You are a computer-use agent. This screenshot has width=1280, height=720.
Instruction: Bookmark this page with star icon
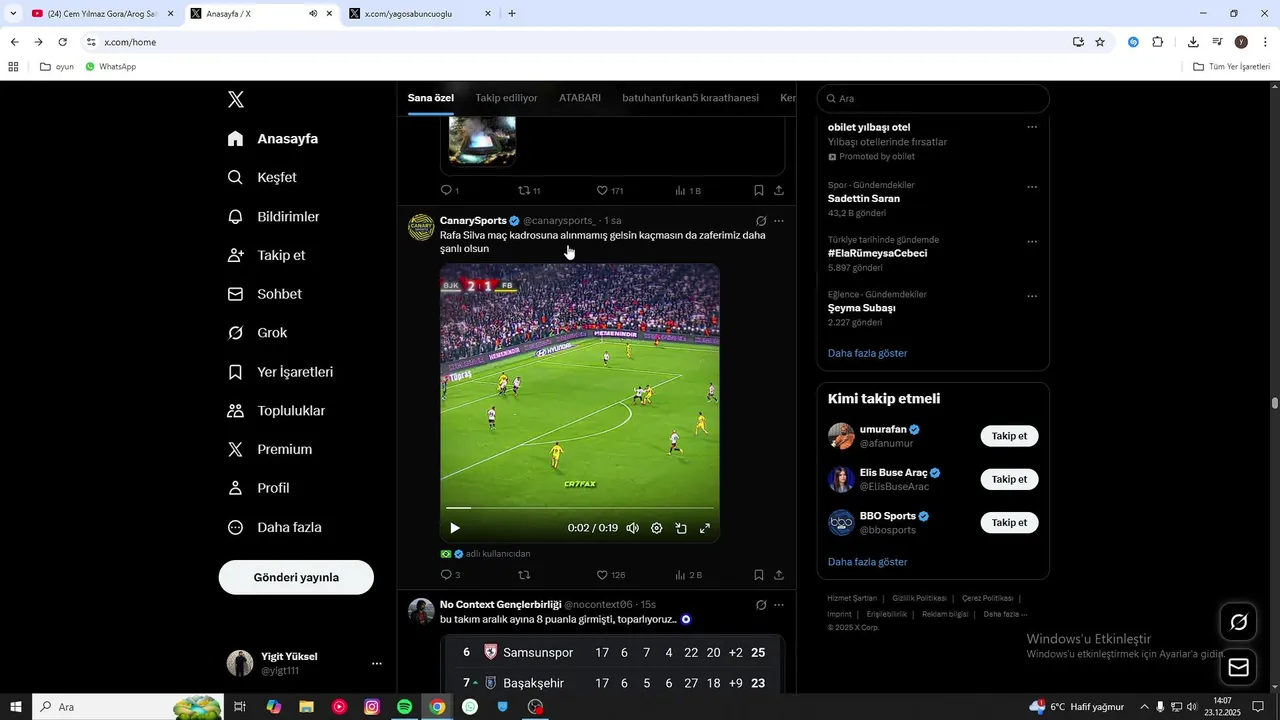click(x=1100, y=42)
